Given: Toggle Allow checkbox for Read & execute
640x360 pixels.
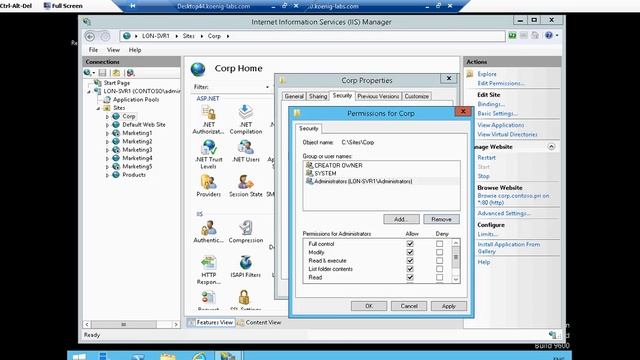Looking at the screenshot, I should click(x=410, y=260).
